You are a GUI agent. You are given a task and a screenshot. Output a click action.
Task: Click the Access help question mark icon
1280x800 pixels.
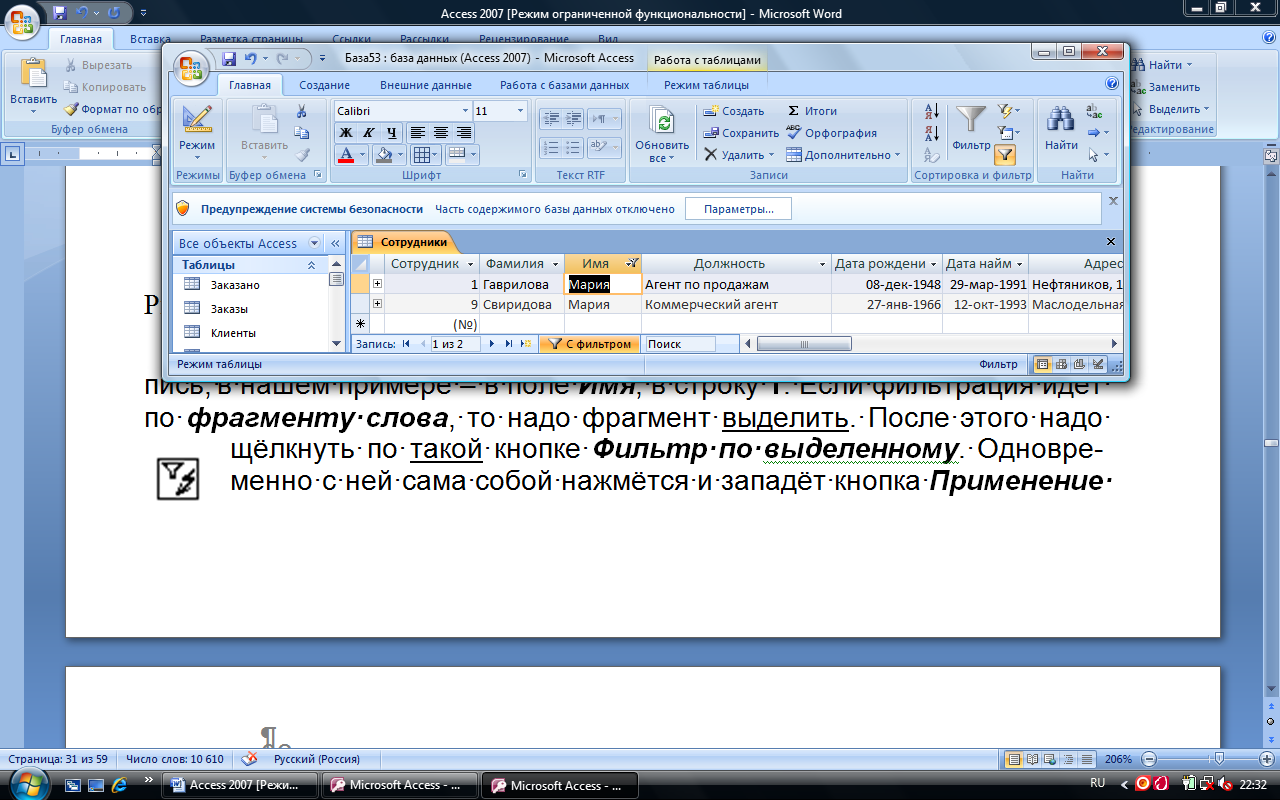pyautogui.click(x=1112, y=85)
